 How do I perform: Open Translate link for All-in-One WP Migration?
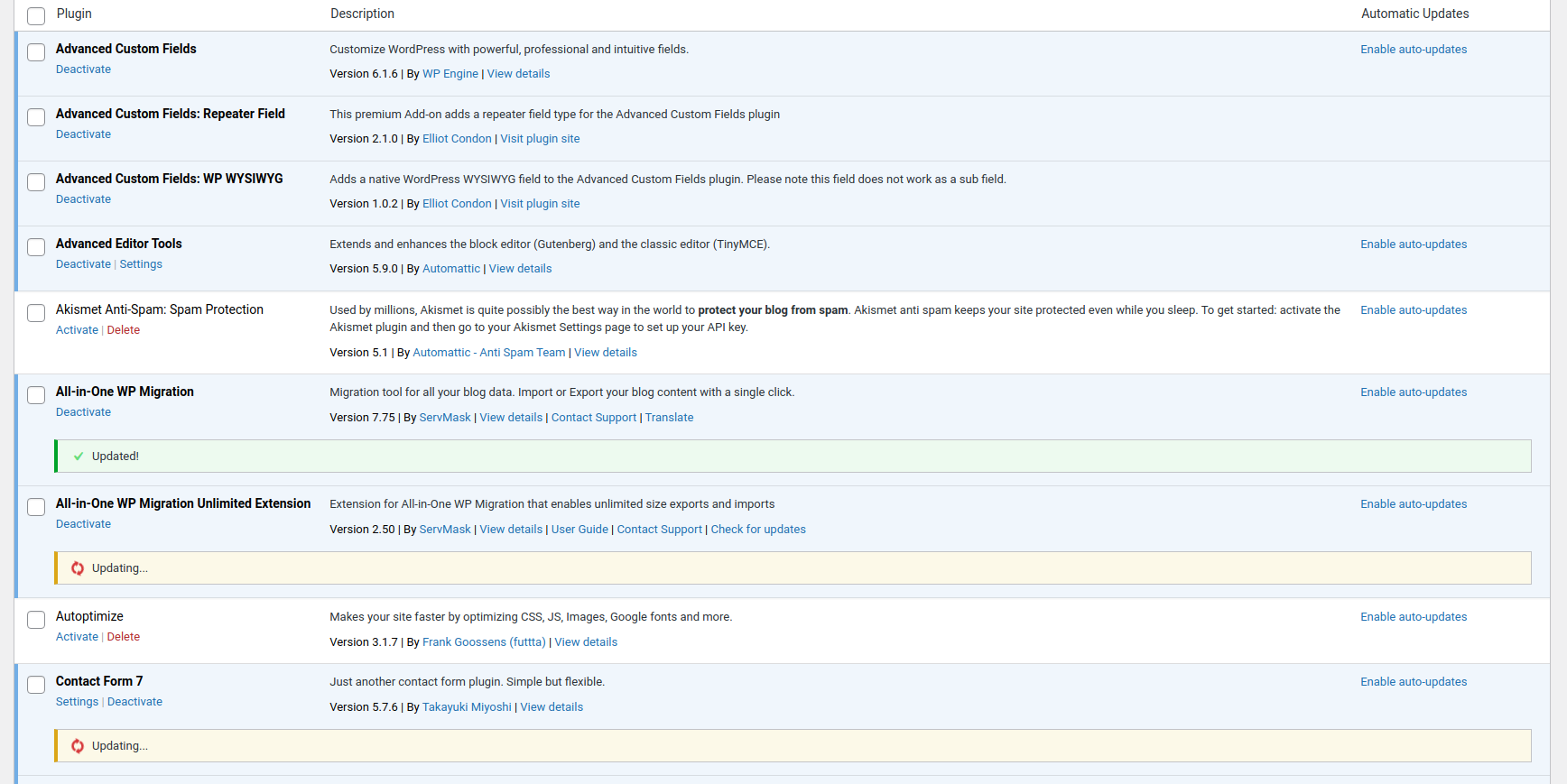click(x=669, y=418)
